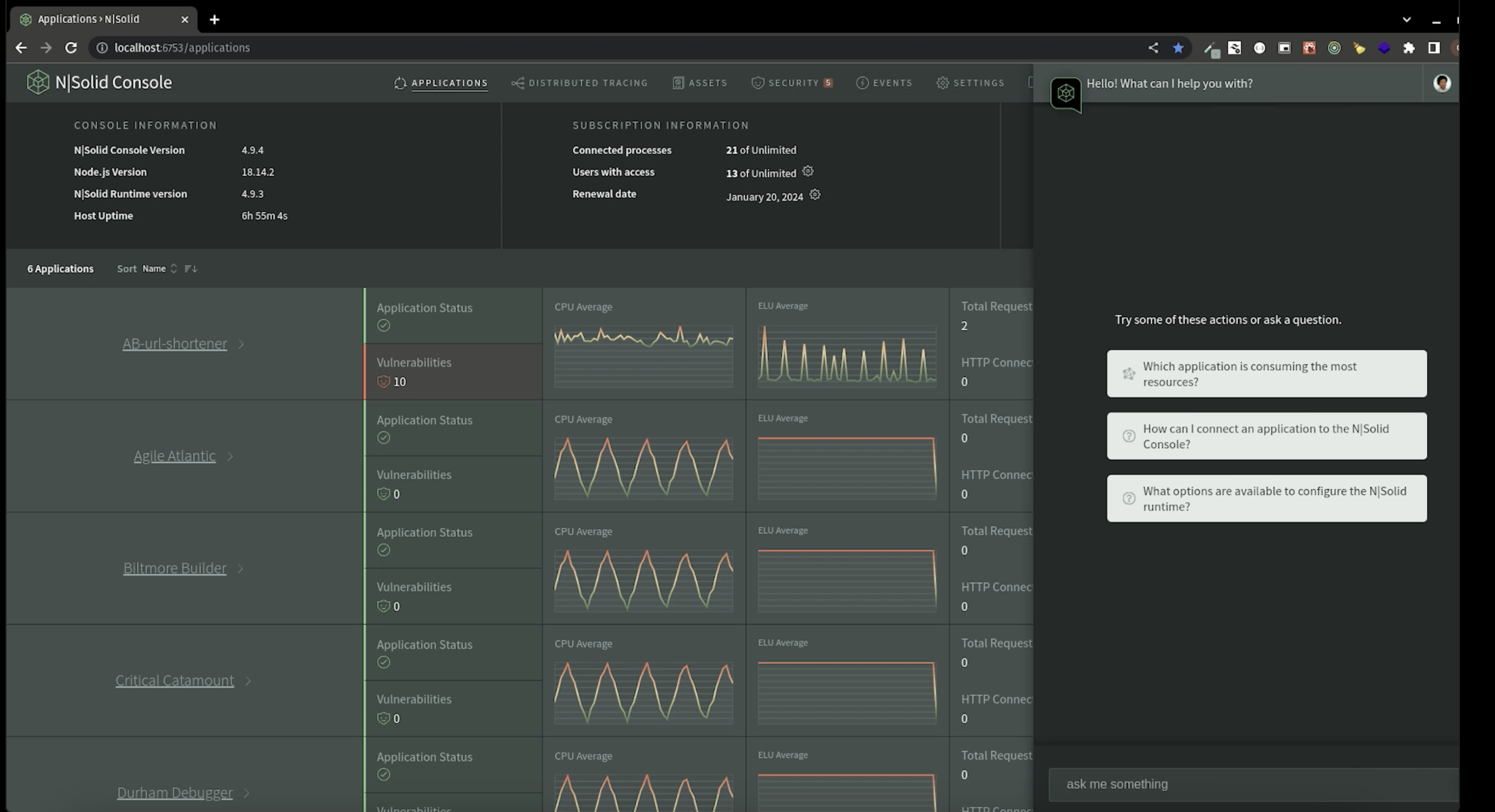Image resolution: width=1495 pixels, height=812 pixels.
Task: Click the browser extensions puzzle icon
Action: [x=1408, y=48]
